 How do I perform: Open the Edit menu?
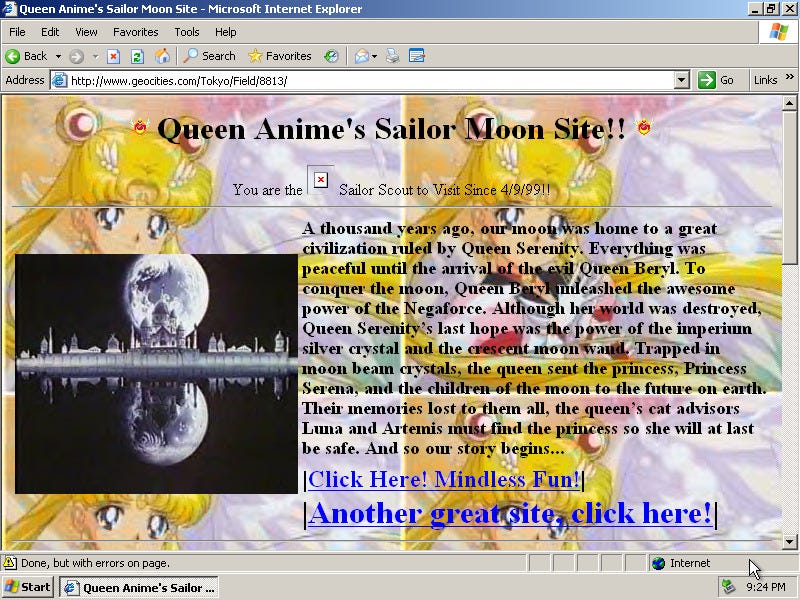coord(50,32)
